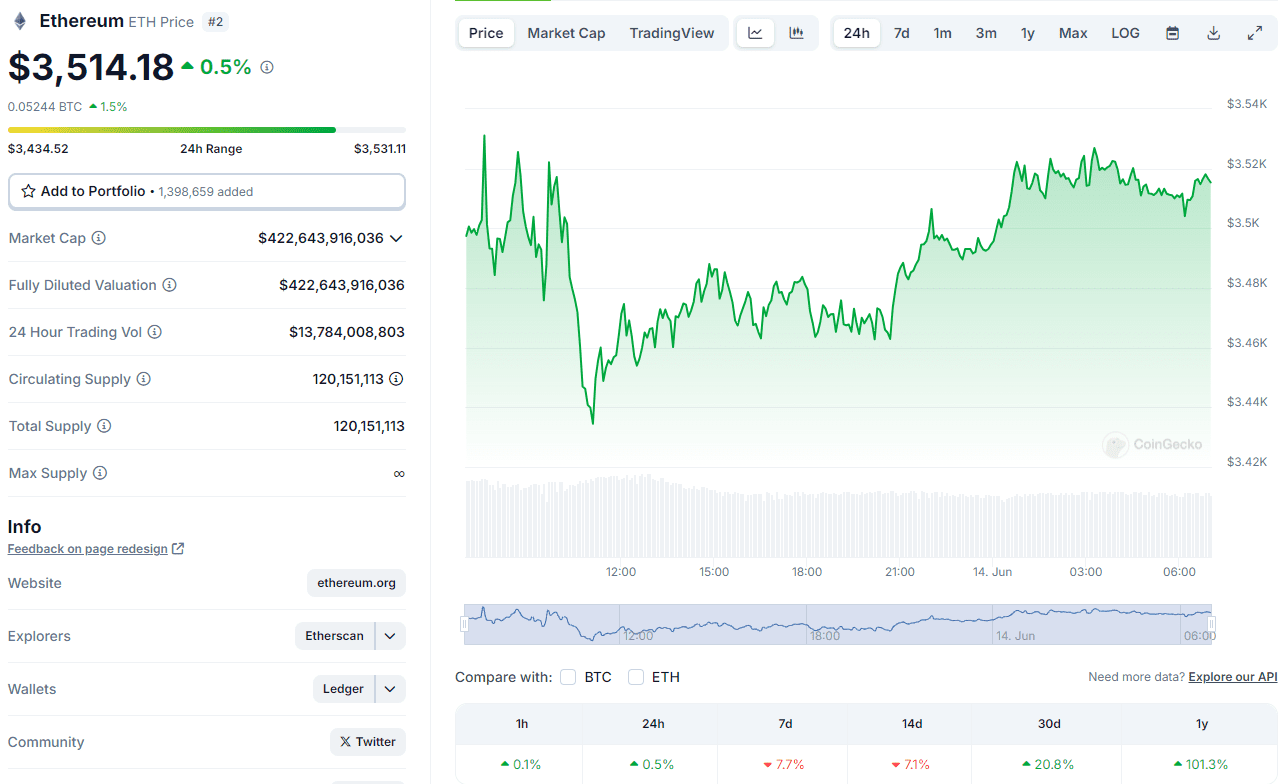Screen dimensions: 1286x784
Task: Expand chart to fullscreen icon
Action: point(1255,33)
